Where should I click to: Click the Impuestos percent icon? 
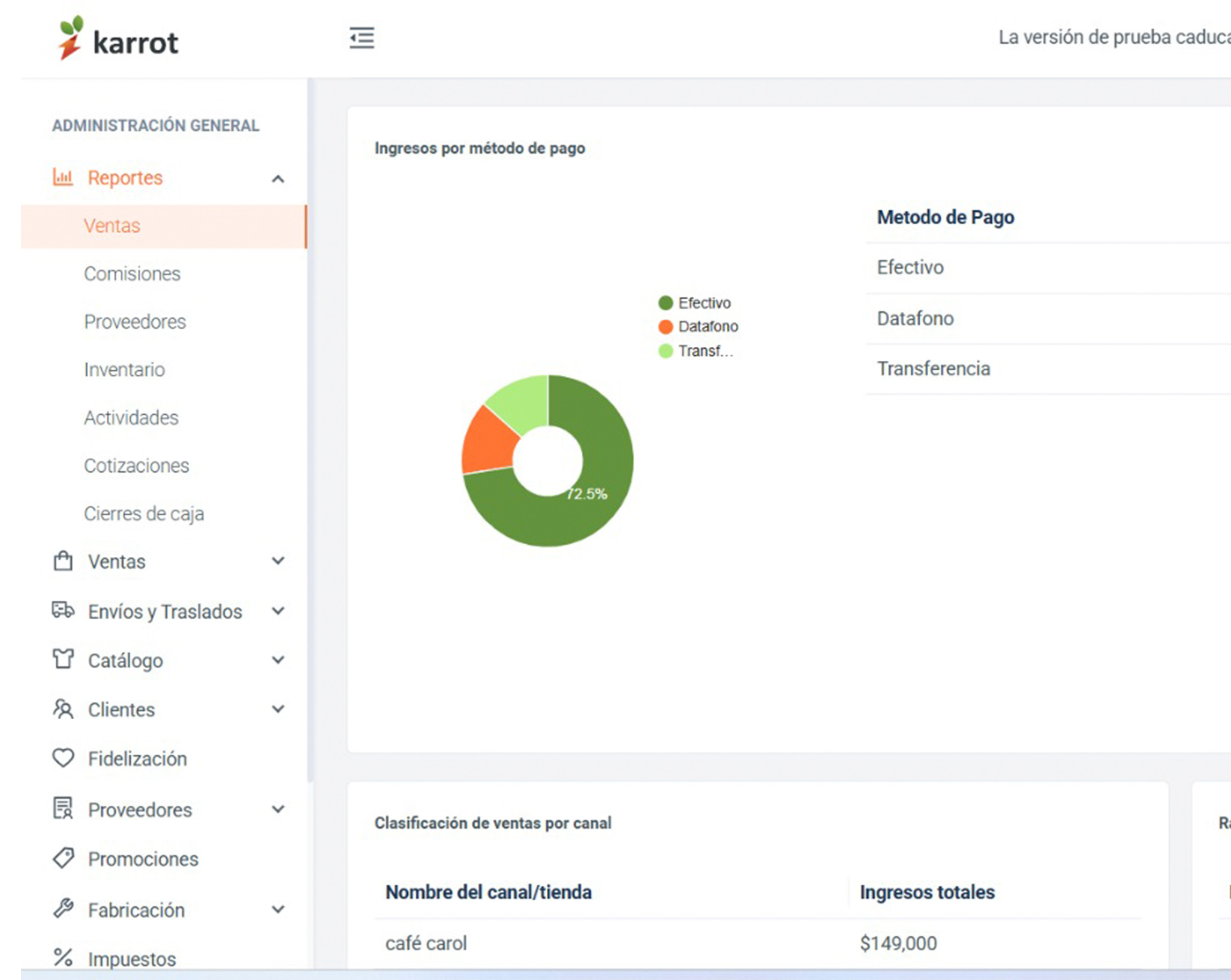coord(63,957)
